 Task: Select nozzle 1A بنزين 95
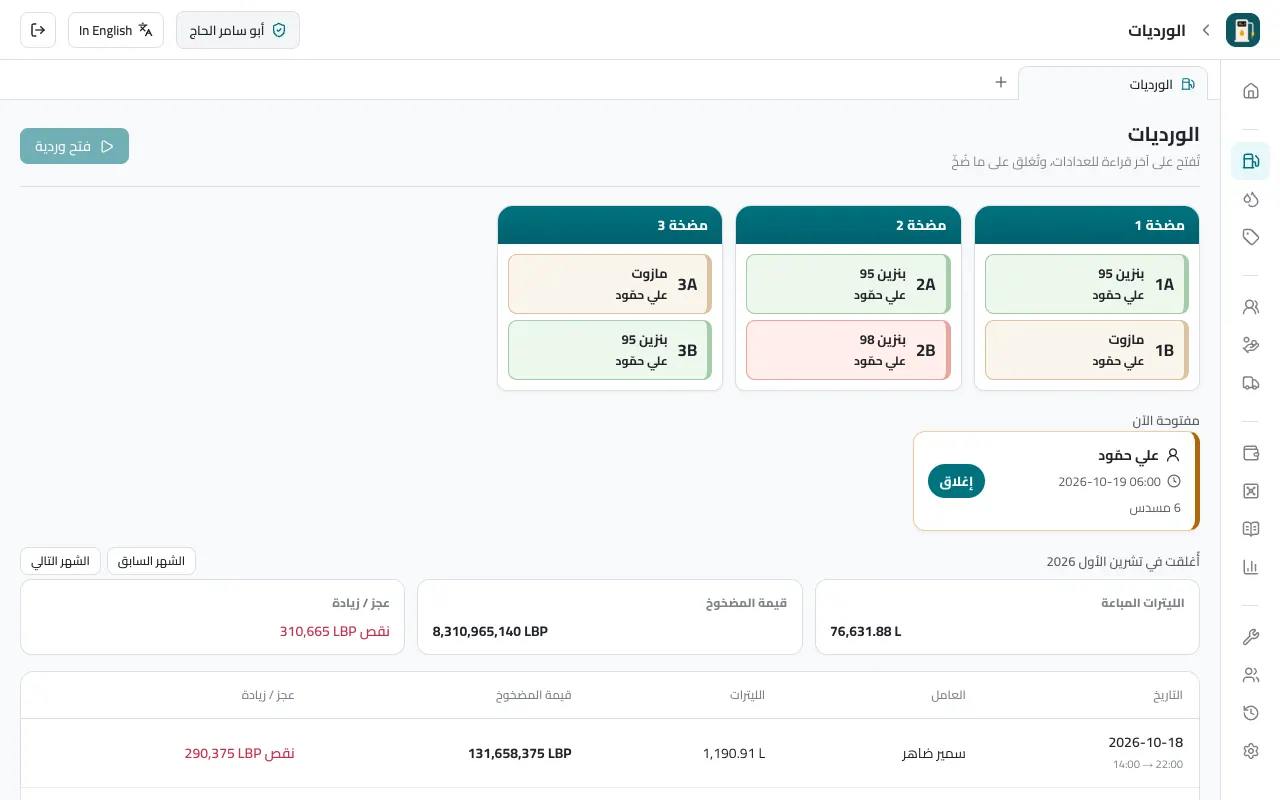click(1087, 284)
